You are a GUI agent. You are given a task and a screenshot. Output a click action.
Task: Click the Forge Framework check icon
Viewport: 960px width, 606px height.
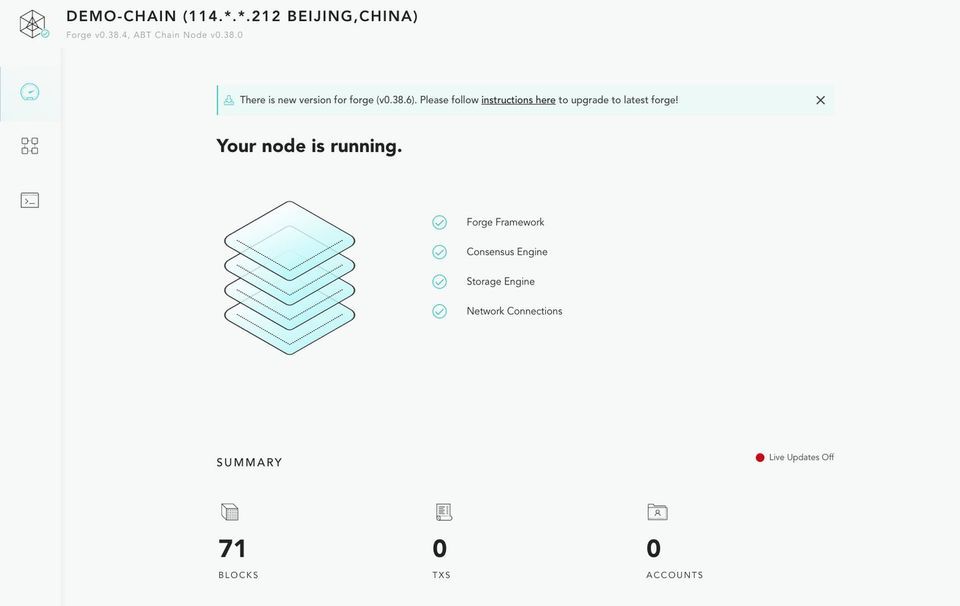439,222
